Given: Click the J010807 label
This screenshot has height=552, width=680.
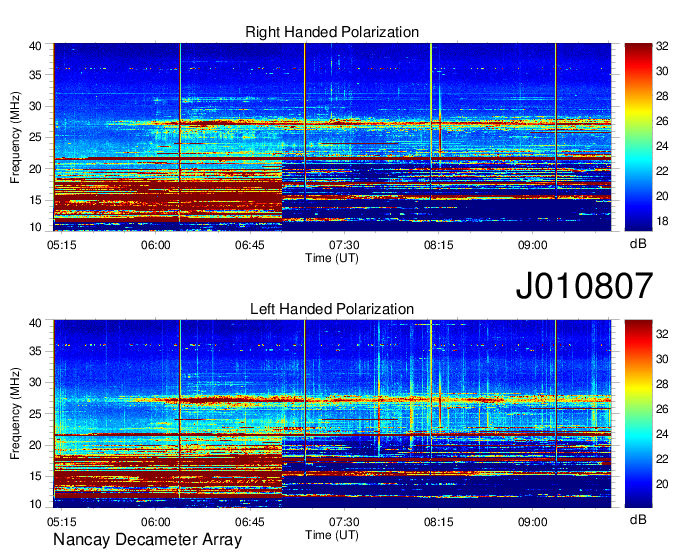Looking at the screenshot, I should click(584, 285).
